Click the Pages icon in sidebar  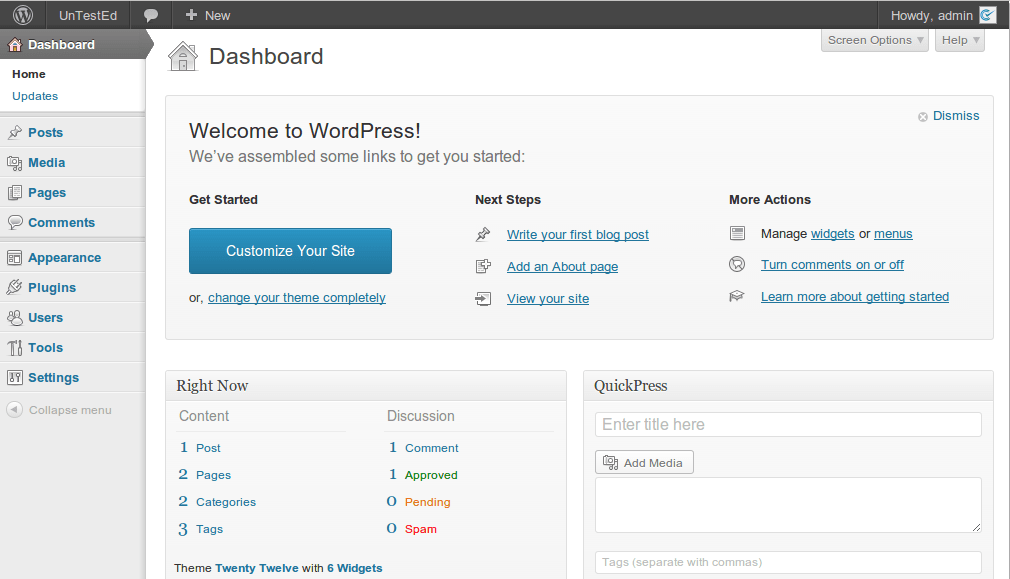click(15, 193)
